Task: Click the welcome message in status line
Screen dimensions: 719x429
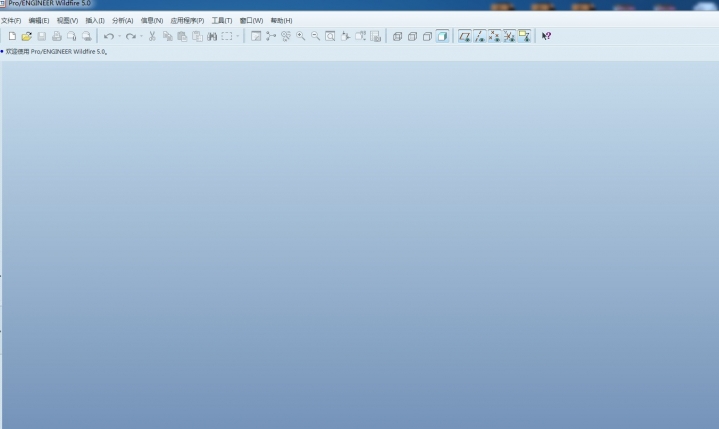Action: pyautogui.click(x=56, y=51)
